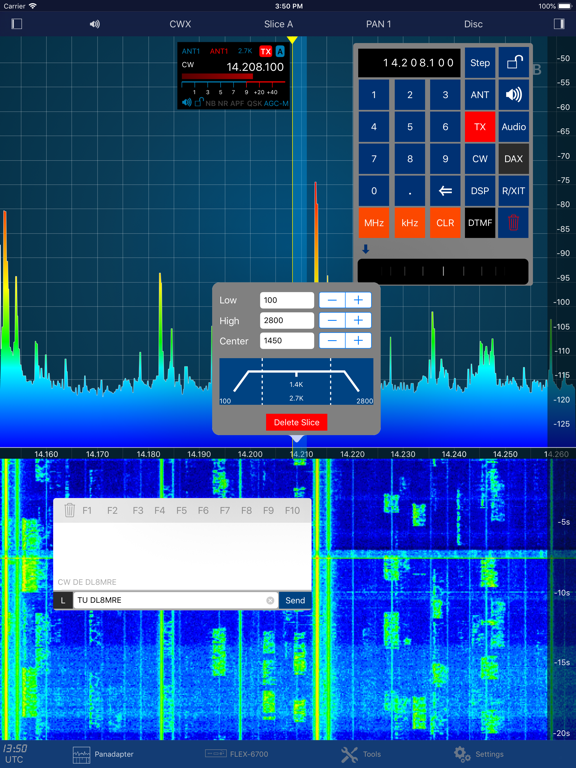Decrease the High filter value
576x768 pixels.
point(332,320)
